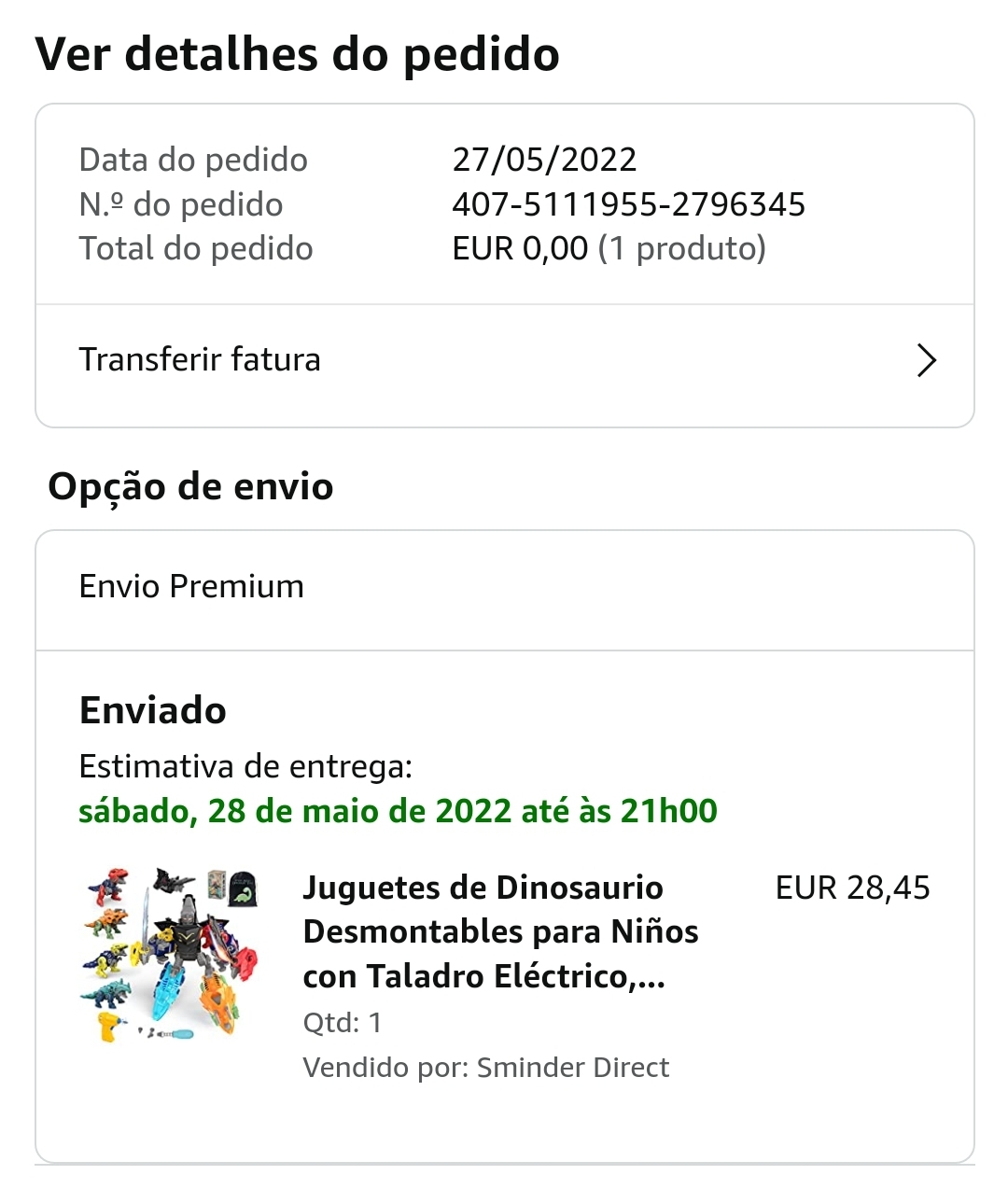Open the Juguetes de Dinosaurio product title
Screen dimensions: 1008x1203
pyautogui.click(x=500, y=931)
